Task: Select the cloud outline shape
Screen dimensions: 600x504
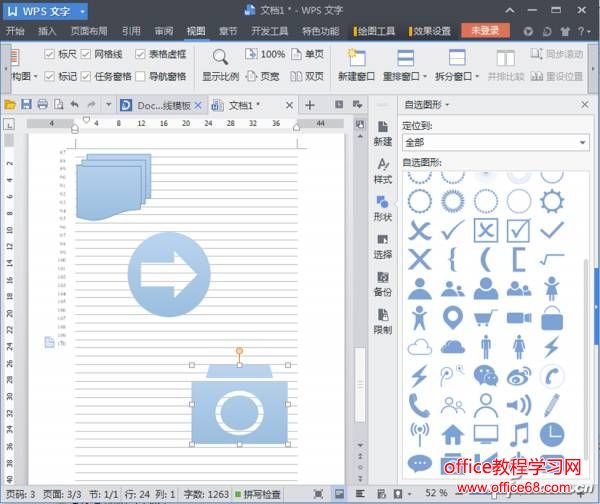Action: pos(420,347)
